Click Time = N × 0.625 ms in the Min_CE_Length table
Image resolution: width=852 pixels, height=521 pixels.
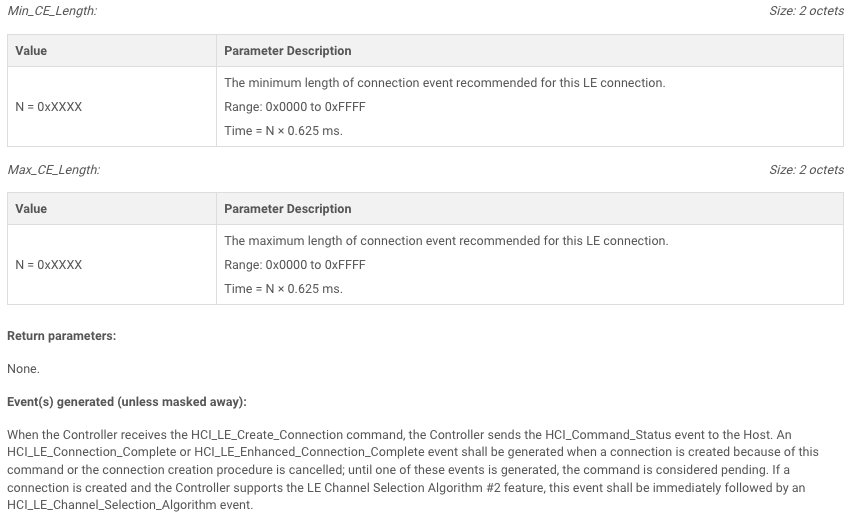[283, 130]
